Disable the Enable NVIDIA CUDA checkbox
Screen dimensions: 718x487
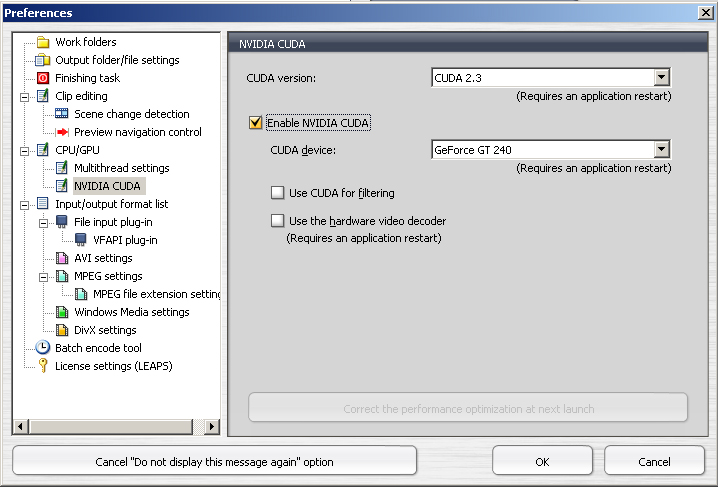click(256, 123)
